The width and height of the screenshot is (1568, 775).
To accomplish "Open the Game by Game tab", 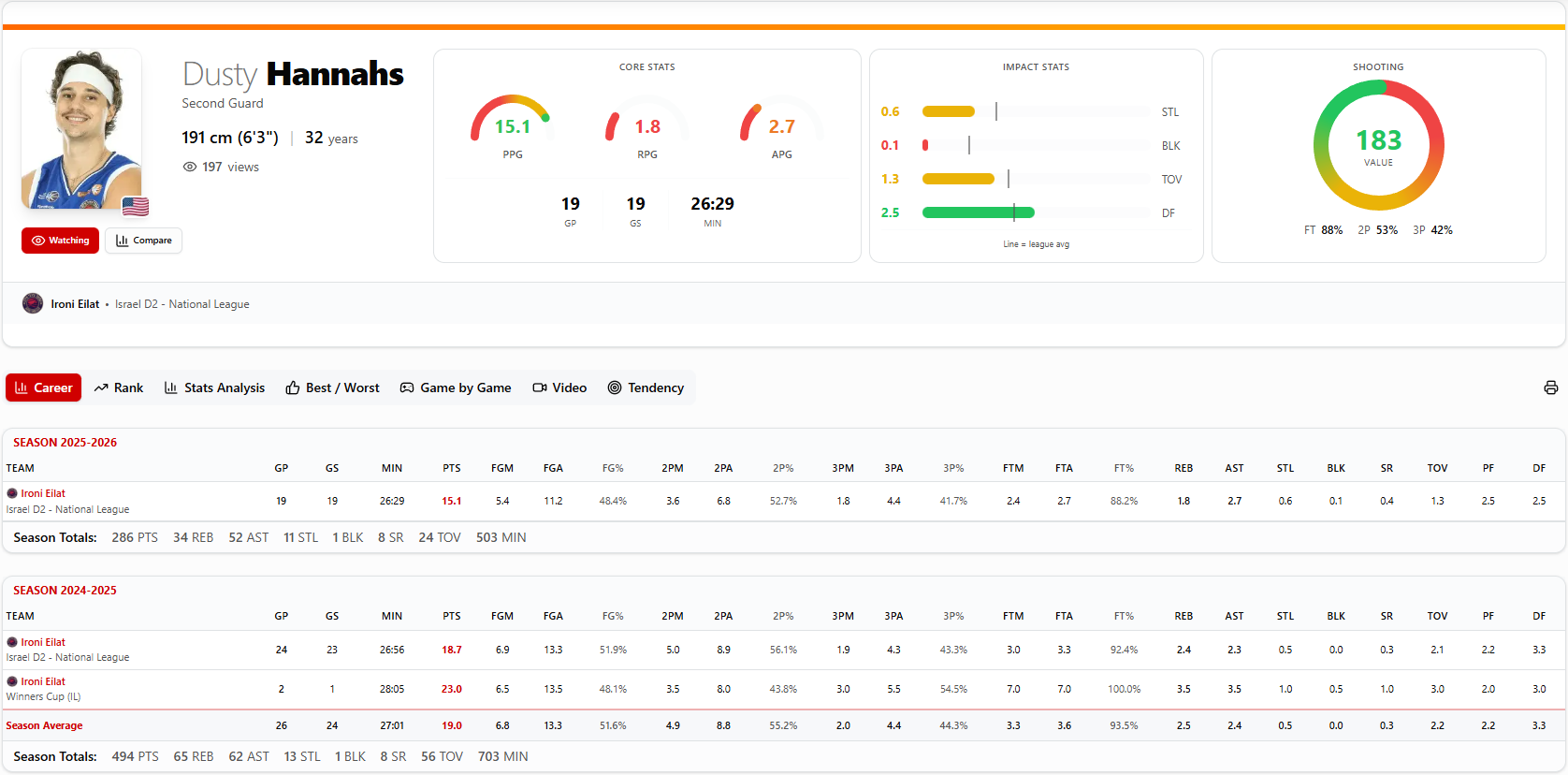I will (456, 387).
